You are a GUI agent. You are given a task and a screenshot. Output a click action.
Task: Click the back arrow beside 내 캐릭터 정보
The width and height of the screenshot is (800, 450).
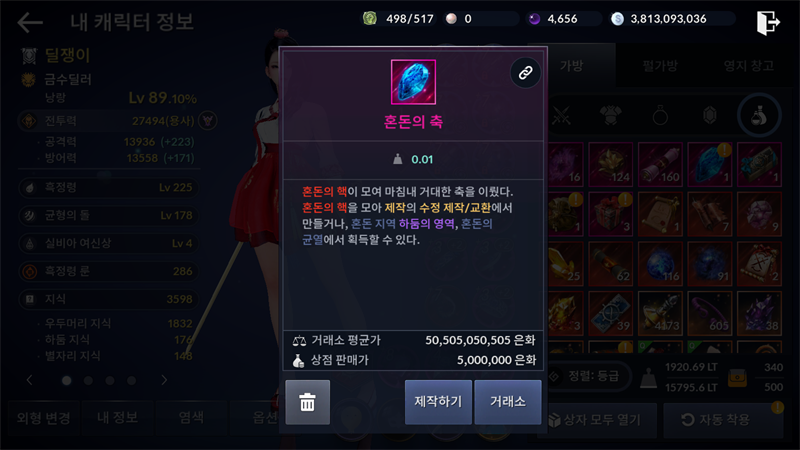click(30, 22)
